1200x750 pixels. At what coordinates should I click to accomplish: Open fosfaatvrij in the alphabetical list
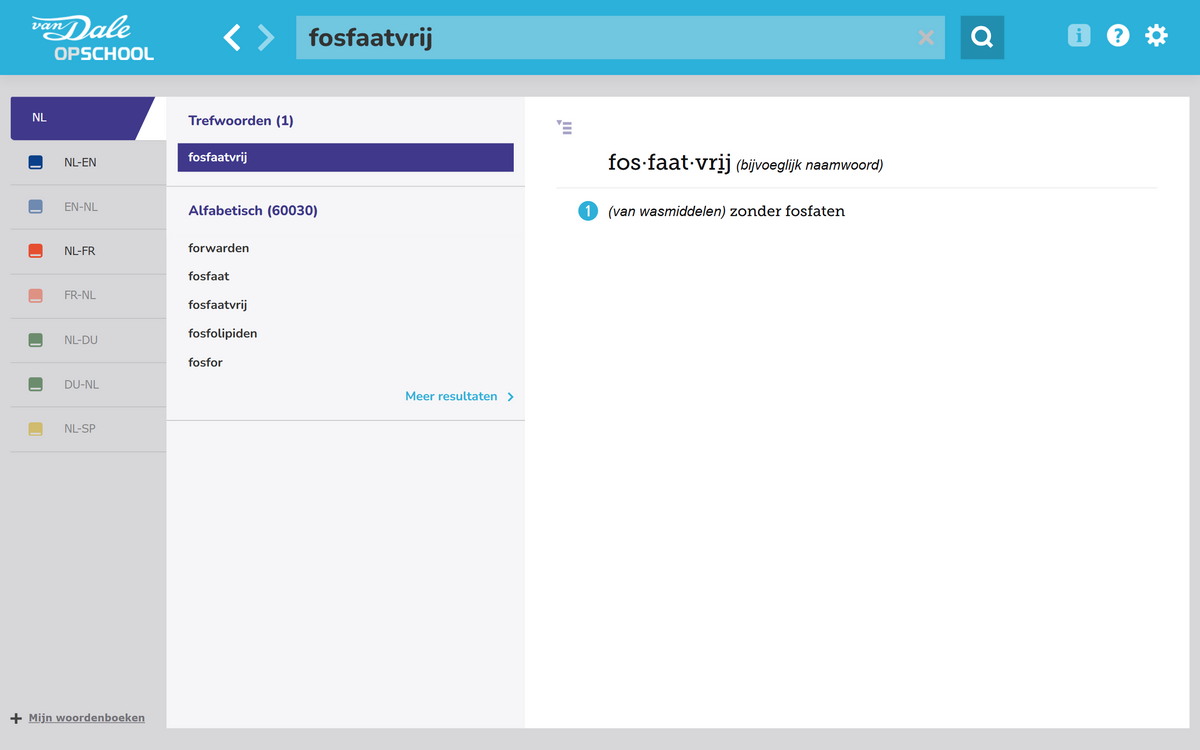click(x=217, y=305)
